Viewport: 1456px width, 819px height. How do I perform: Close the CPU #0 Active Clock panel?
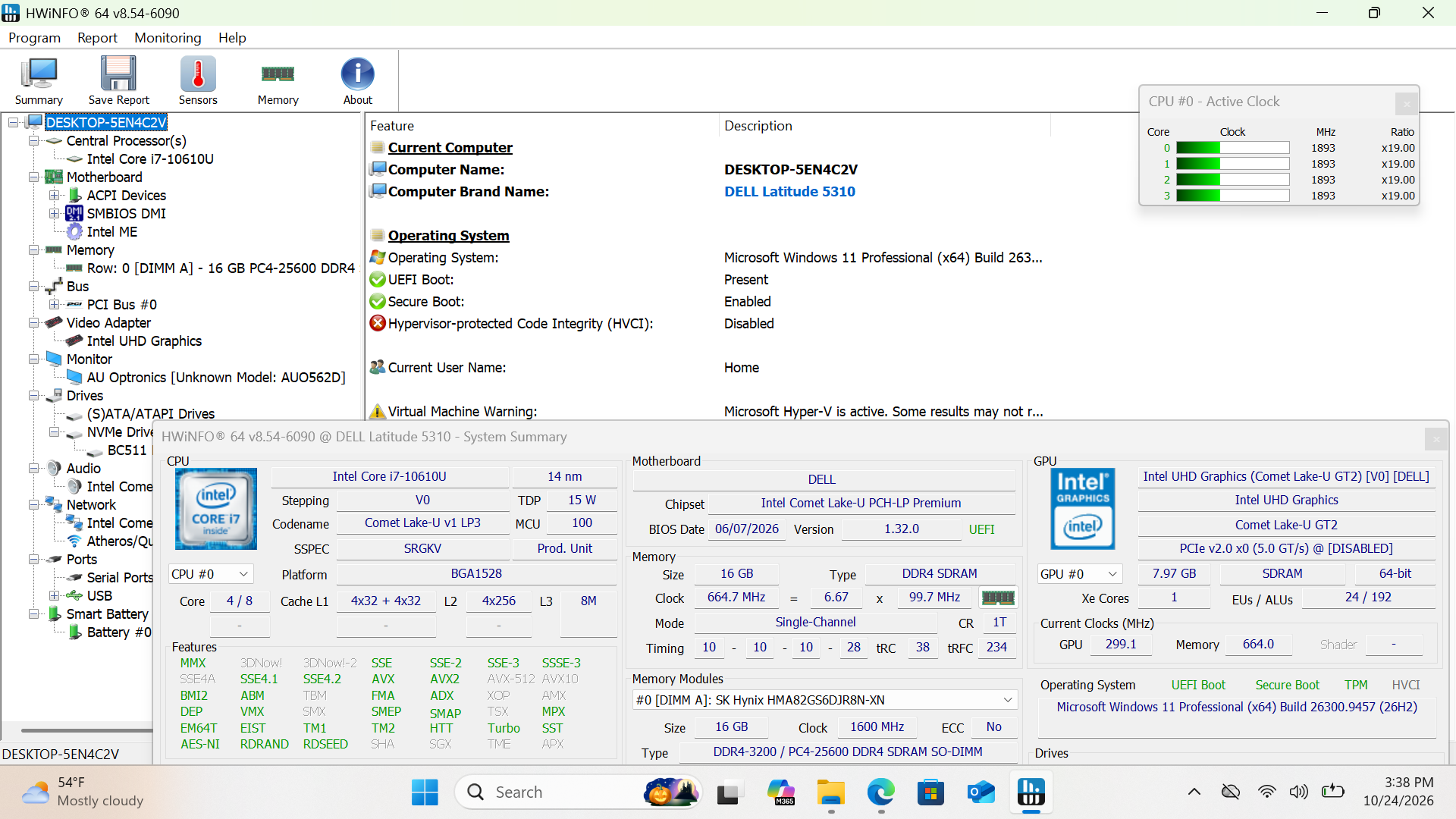[1407, 103]
